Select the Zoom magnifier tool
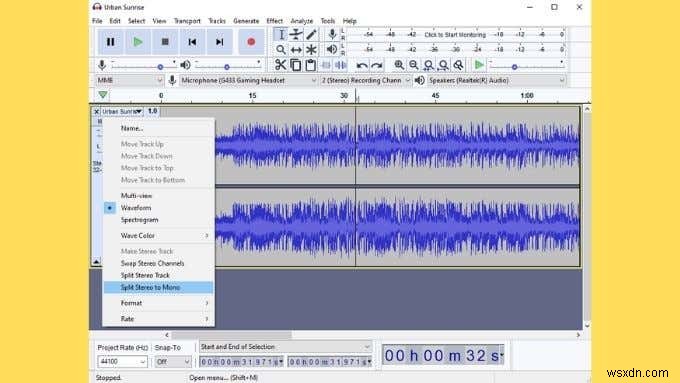The image size is (680, 383). tap(281, 50)
